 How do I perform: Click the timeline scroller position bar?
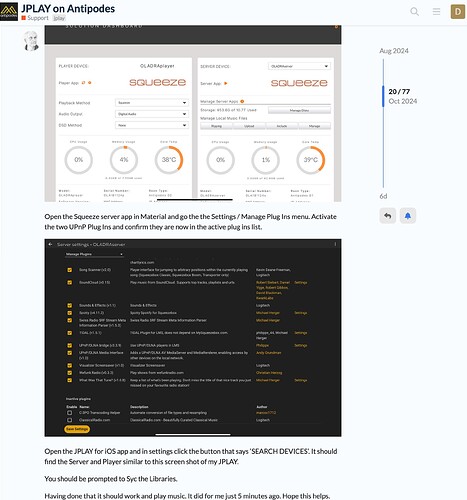(x=383, y=96)
